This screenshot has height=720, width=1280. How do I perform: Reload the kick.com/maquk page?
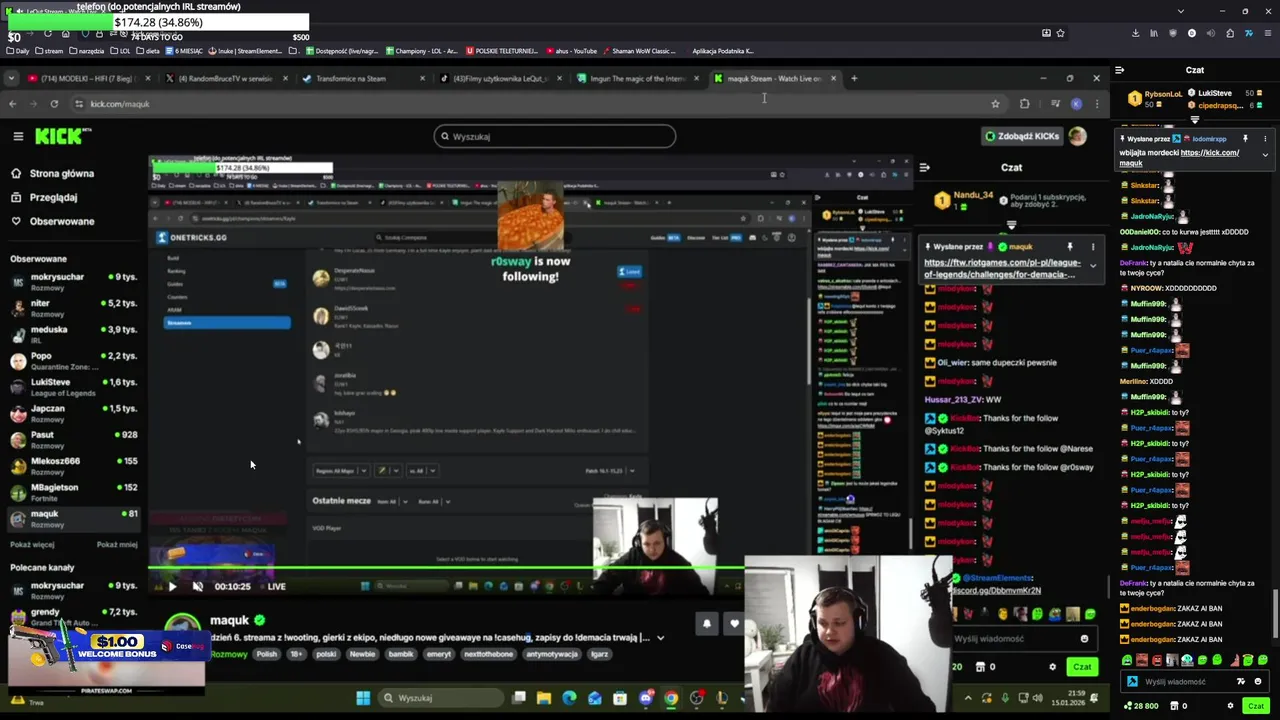[x=54, y=104]
